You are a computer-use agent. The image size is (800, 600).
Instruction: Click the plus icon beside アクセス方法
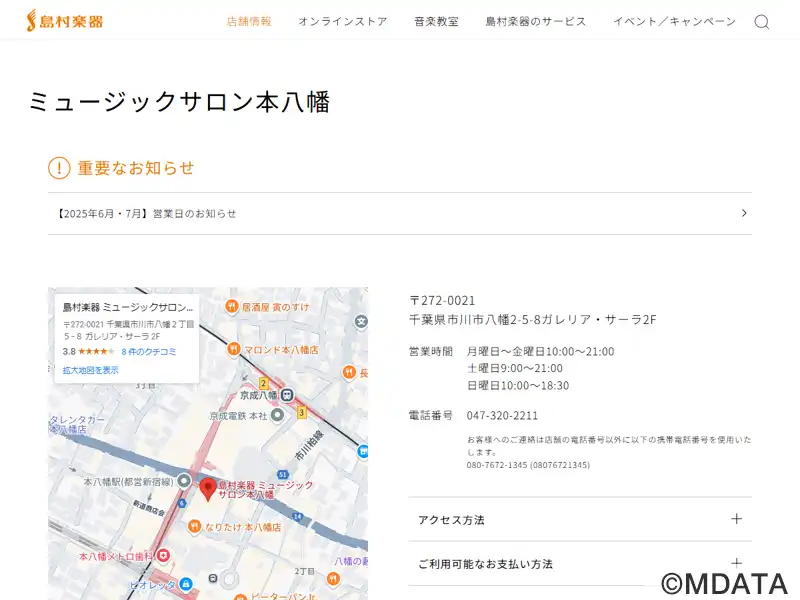click(736, 519)
